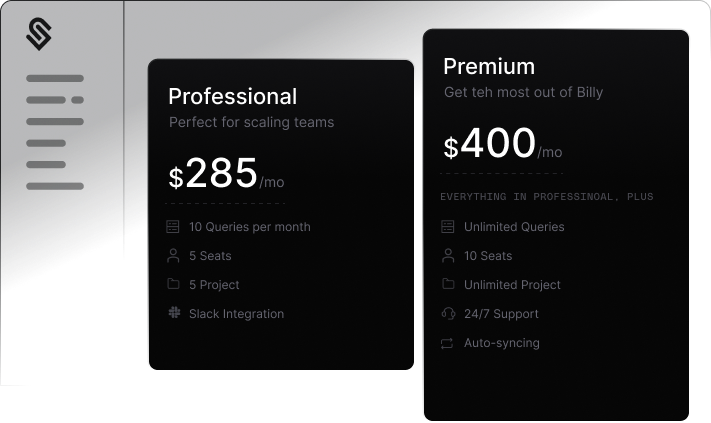Click the person icon next to 10 Seats
This screenshot has height=423, width=711.
point(447,256)
